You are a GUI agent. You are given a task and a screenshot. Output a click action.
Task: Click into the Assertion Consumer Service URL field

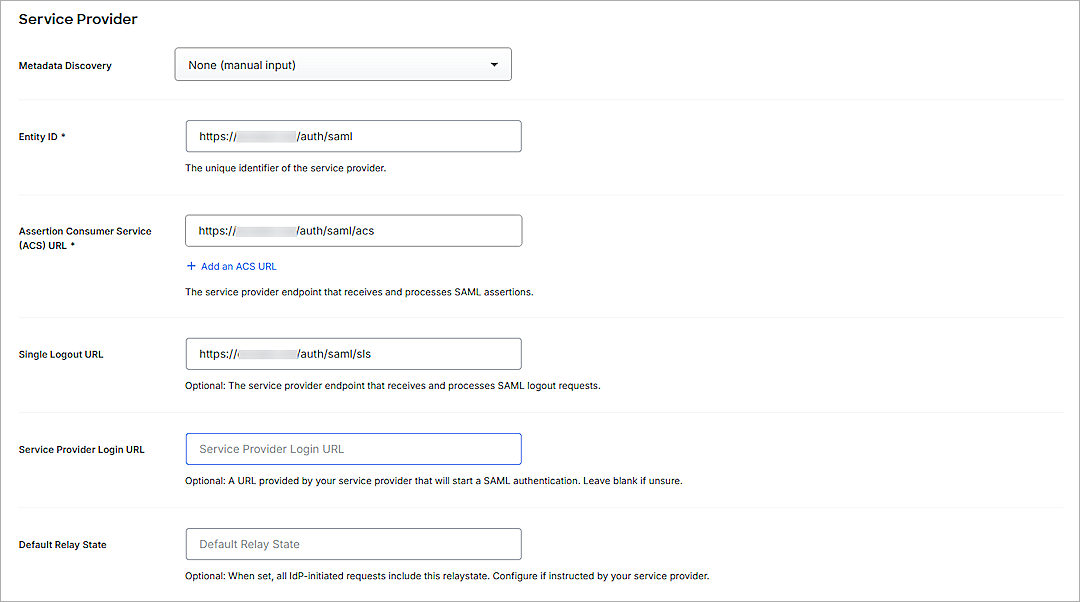pos(353,231)
